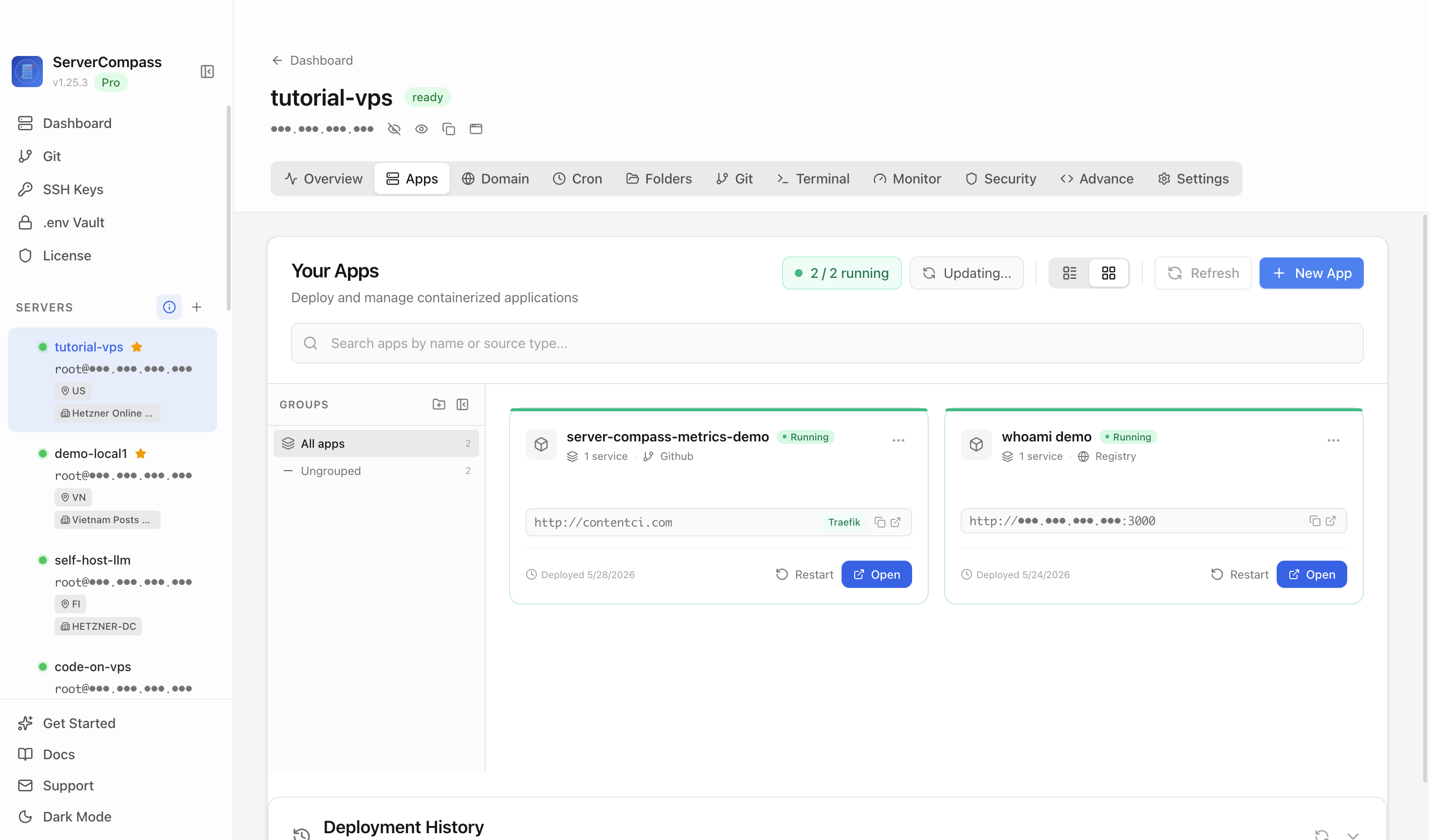Open the whoami demo app
Screen dimensions: 1429x840
click(x=1312, y=575)
